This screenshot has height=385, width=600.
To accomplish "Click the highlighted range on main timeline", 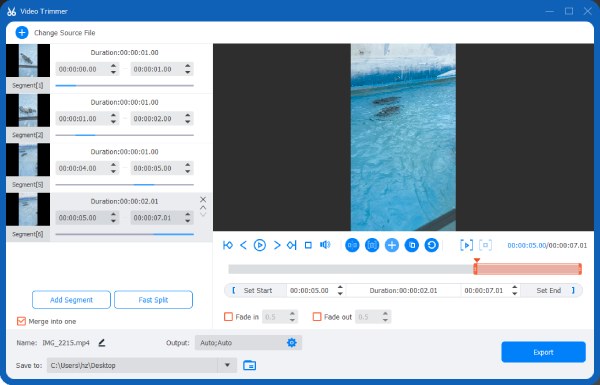I will click(528, 269).
